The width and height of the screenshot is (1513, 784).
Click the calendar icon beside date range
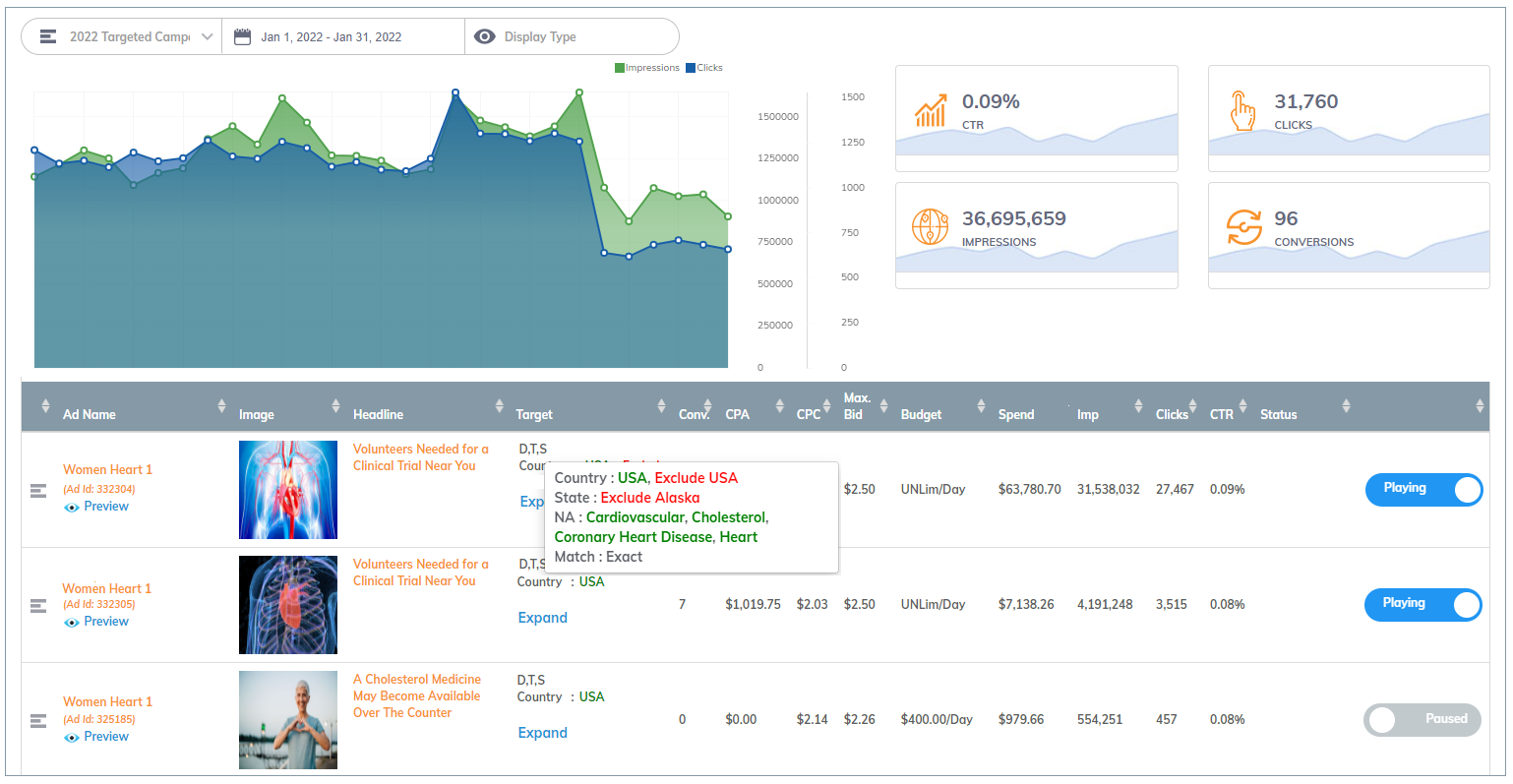click(242, 36)
